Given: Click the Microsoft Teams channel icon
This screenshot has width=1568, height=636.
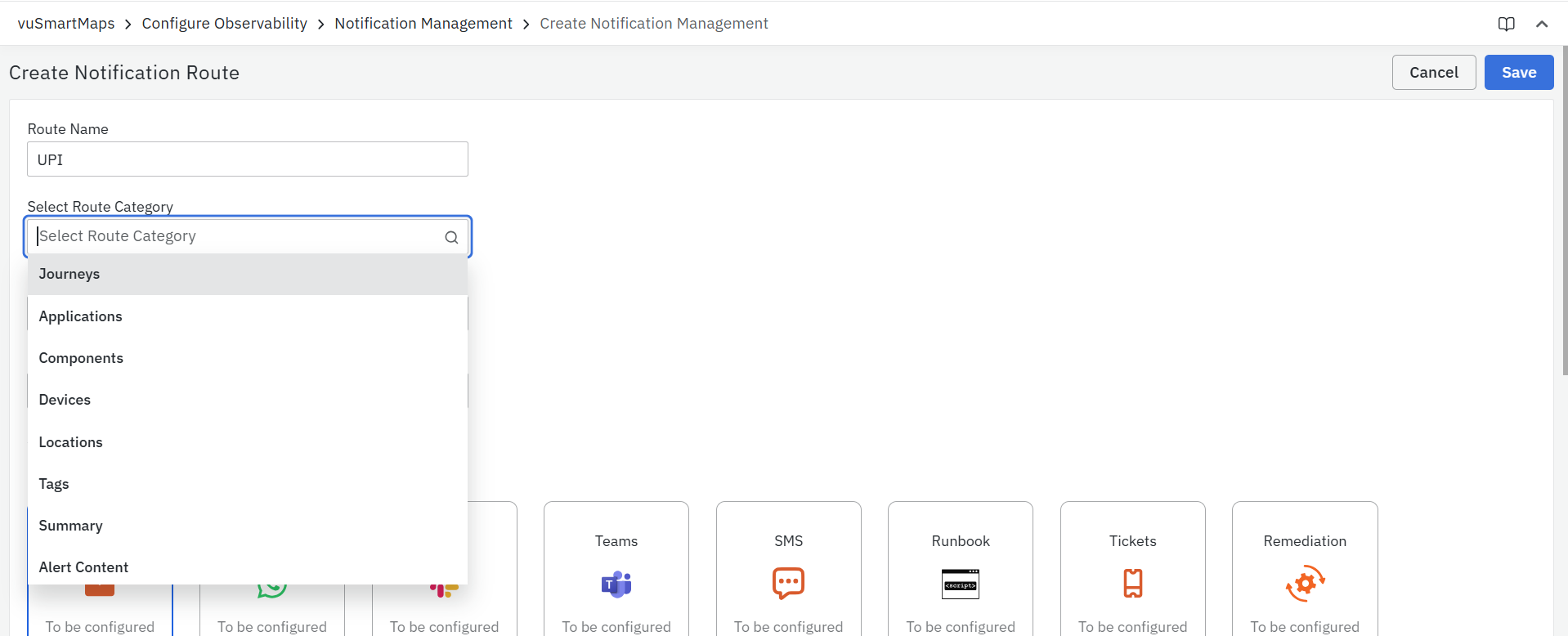Looking at the screenshot, I should tap(616, 584).
